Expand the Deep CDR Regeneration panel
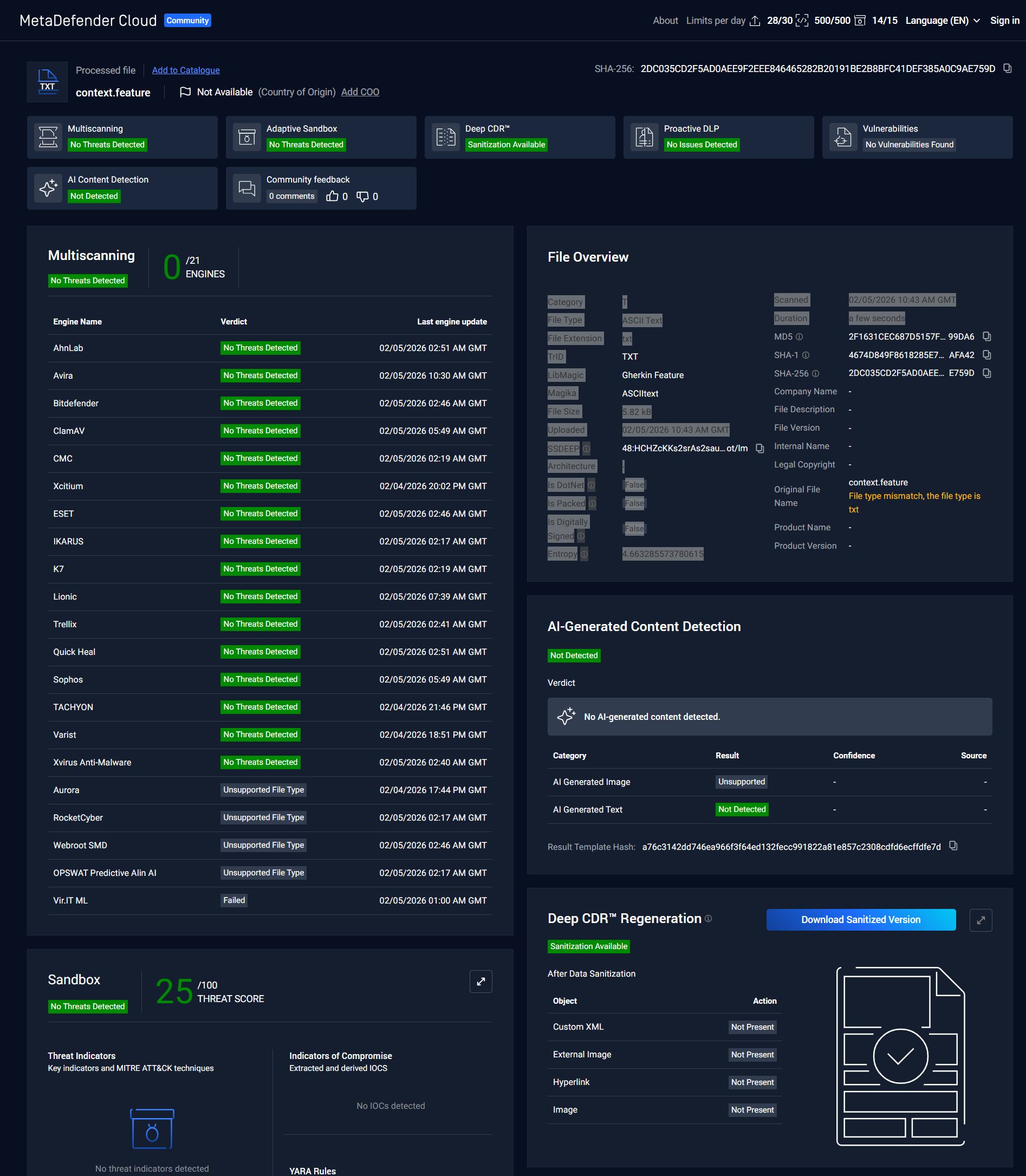 (981, 920)
